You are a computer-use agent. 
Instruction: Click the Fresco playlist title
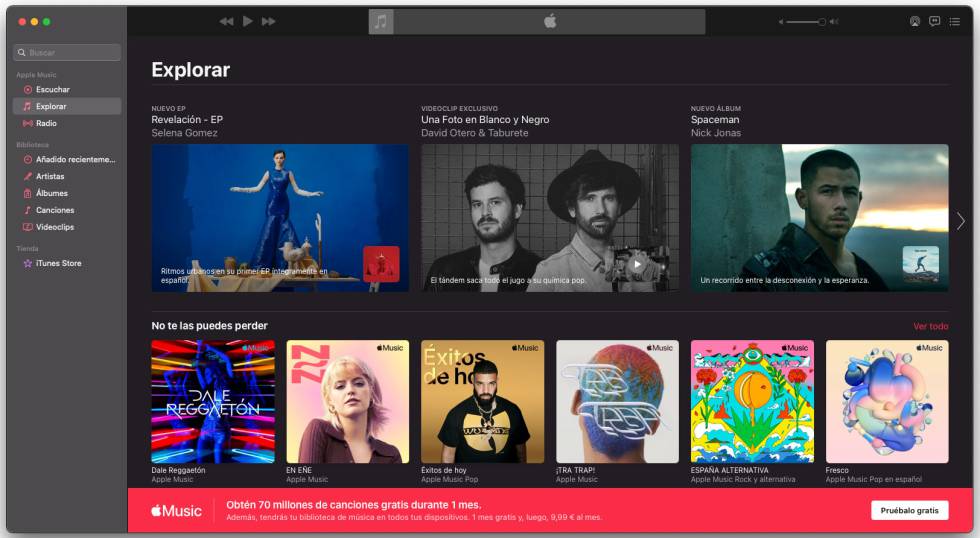click(837, 470)
